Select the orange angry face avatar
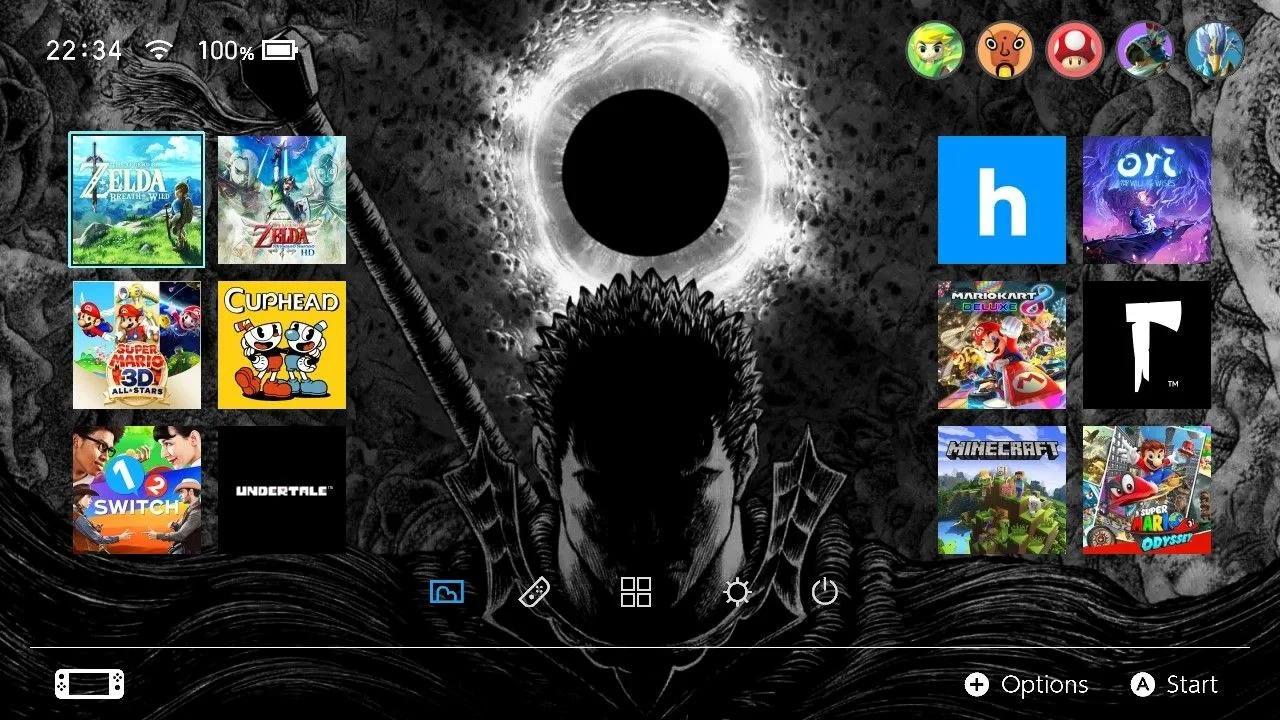Screen dimensions: 1280x720 pos(1005,50)
